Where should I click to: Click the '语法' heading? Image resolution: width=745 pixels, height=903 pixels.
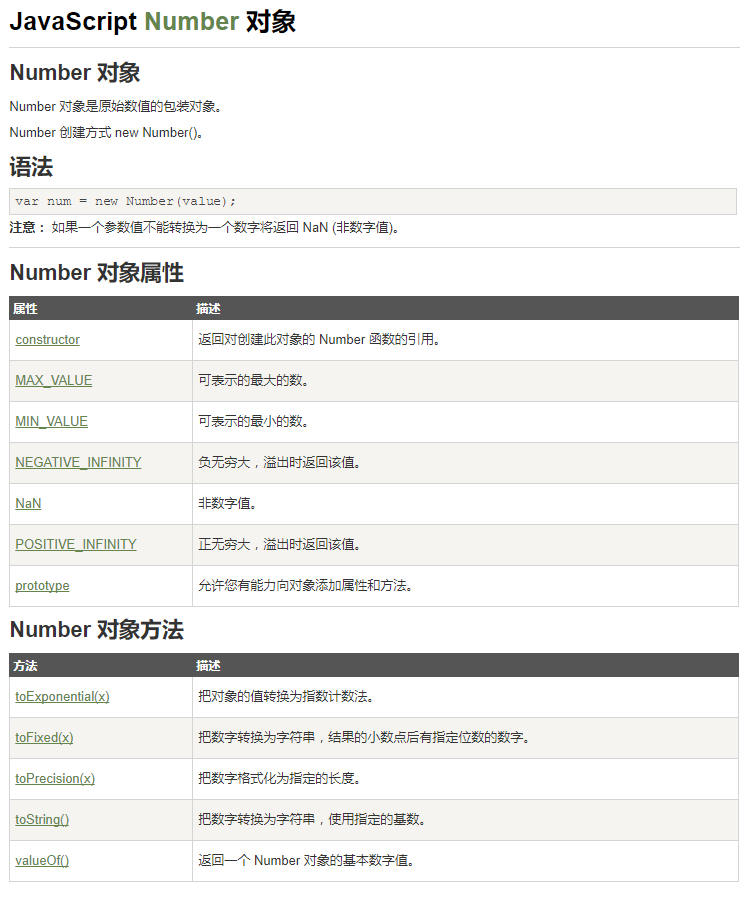pos(31,168)
